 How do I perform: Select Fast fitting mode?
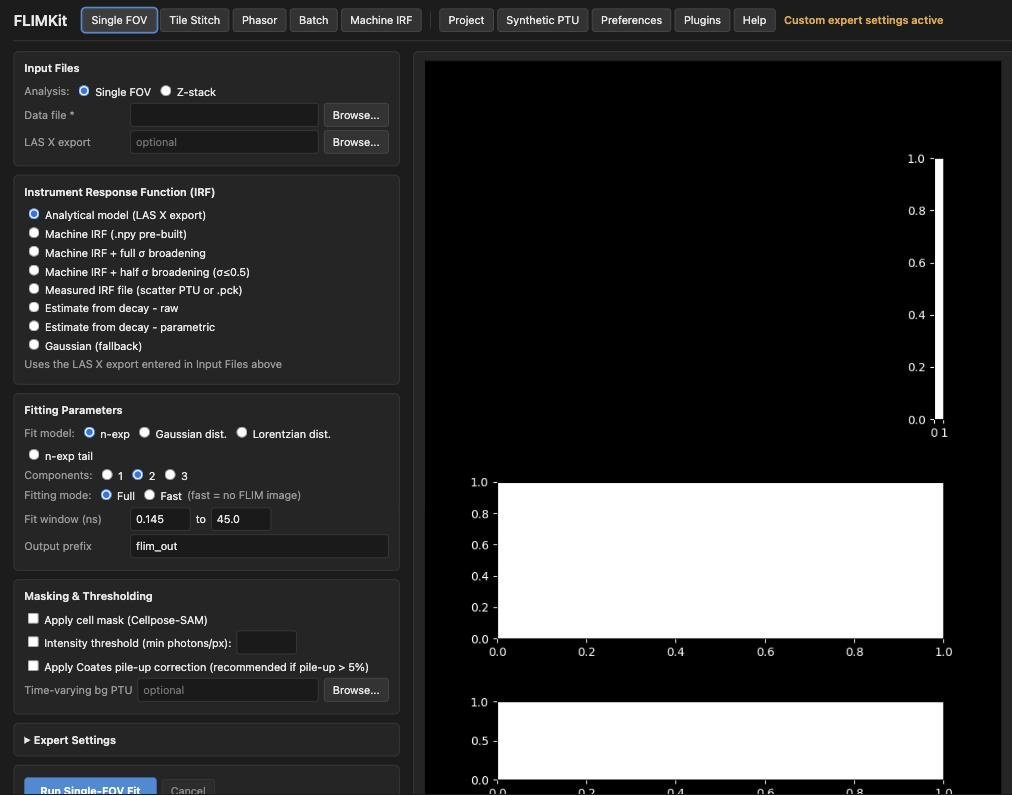150,495
